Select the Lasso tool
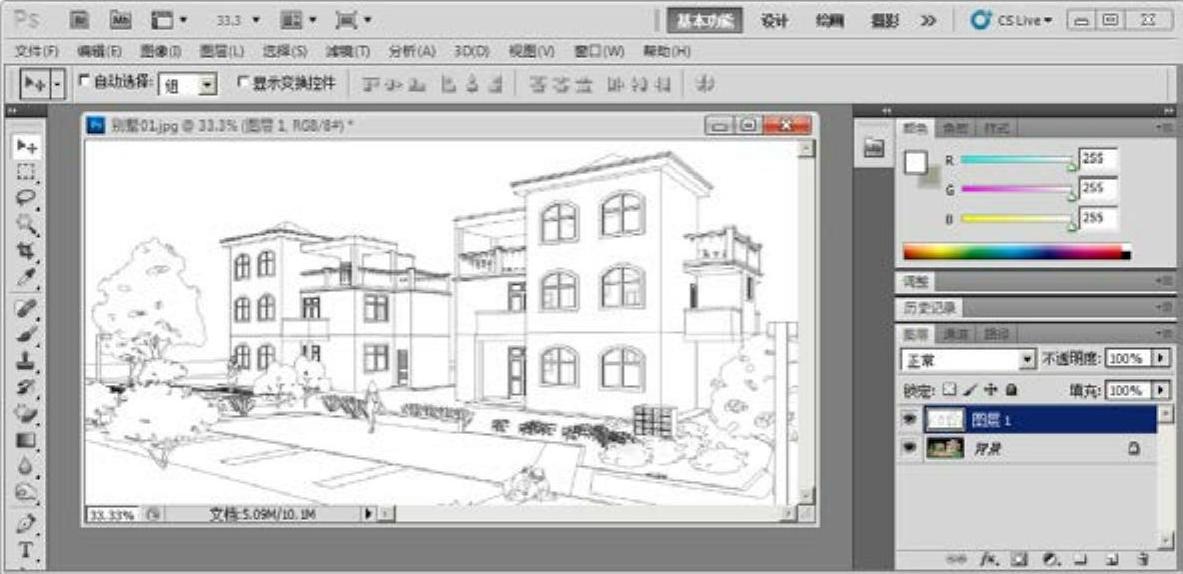Image resolution: width=1183 pixels, height=574 pixels. click(x=27, y=197)
